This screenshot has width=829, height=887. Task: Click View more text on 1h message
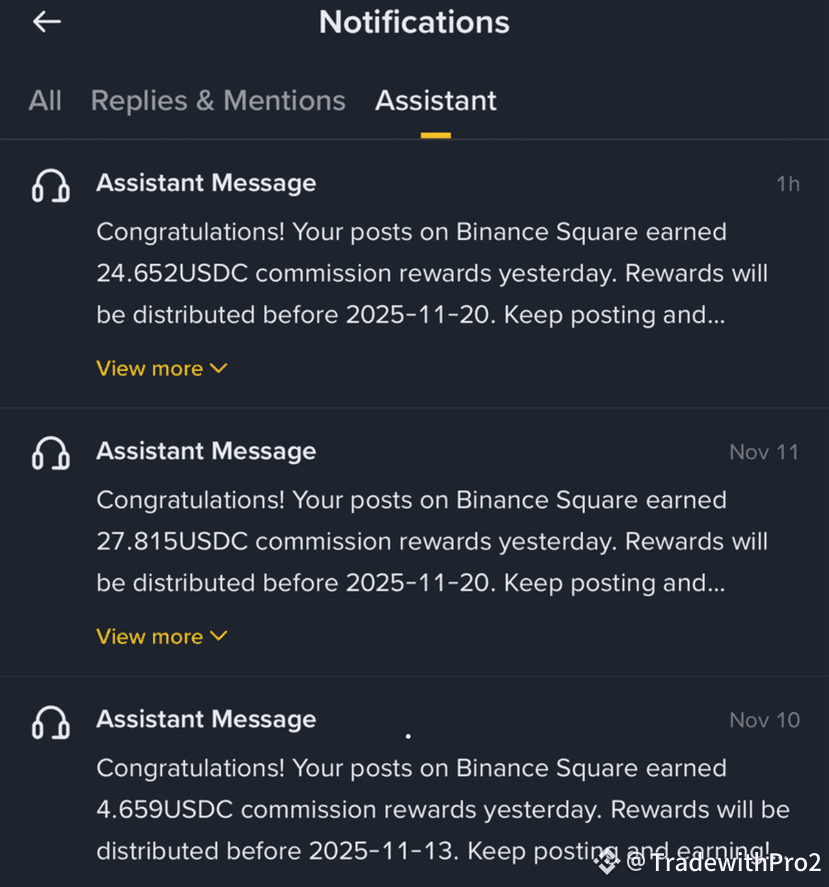(x=149, y=368)
